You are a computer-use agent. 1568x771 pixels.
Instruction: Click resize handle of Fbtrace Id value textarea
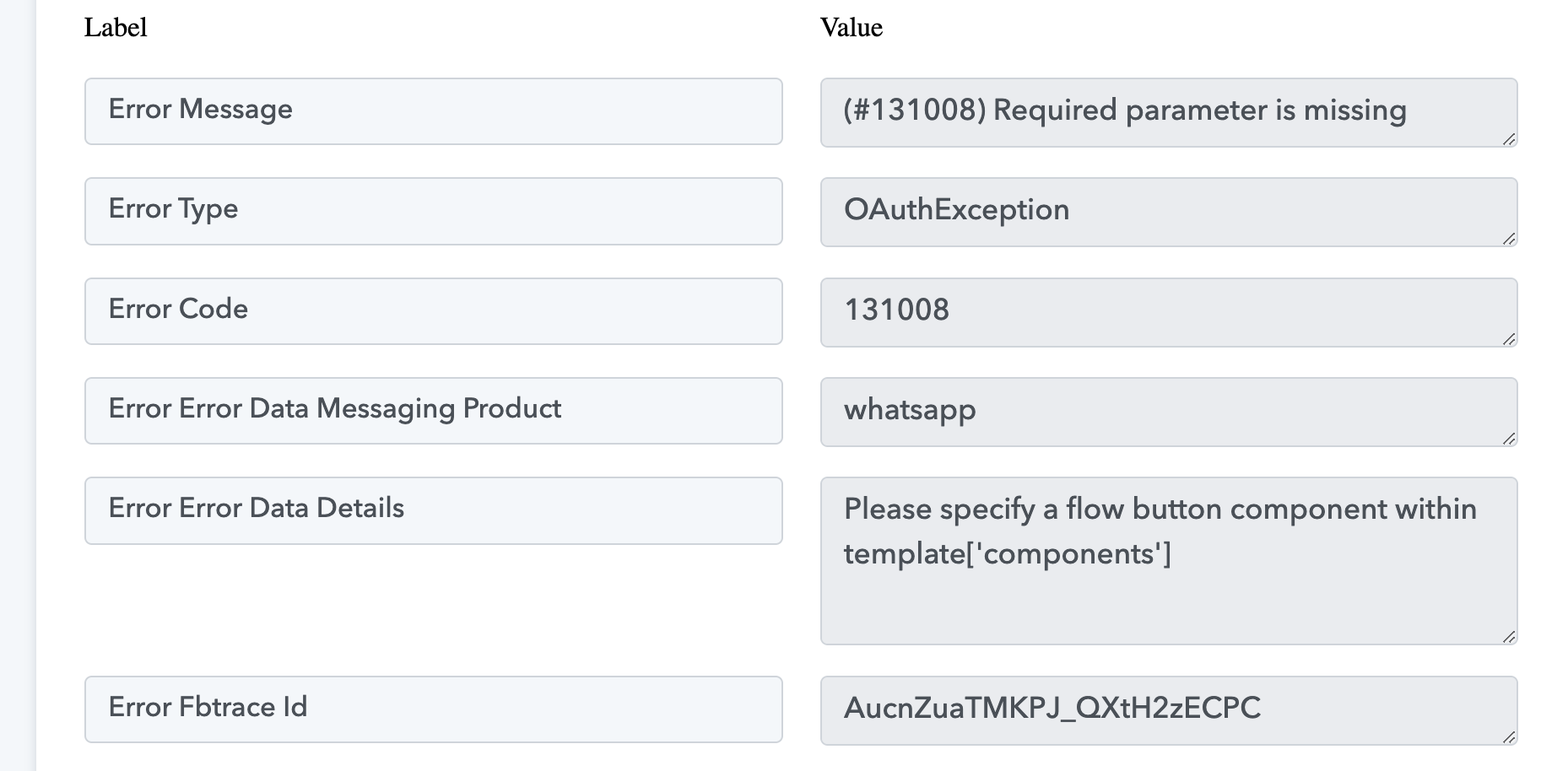1509,737
